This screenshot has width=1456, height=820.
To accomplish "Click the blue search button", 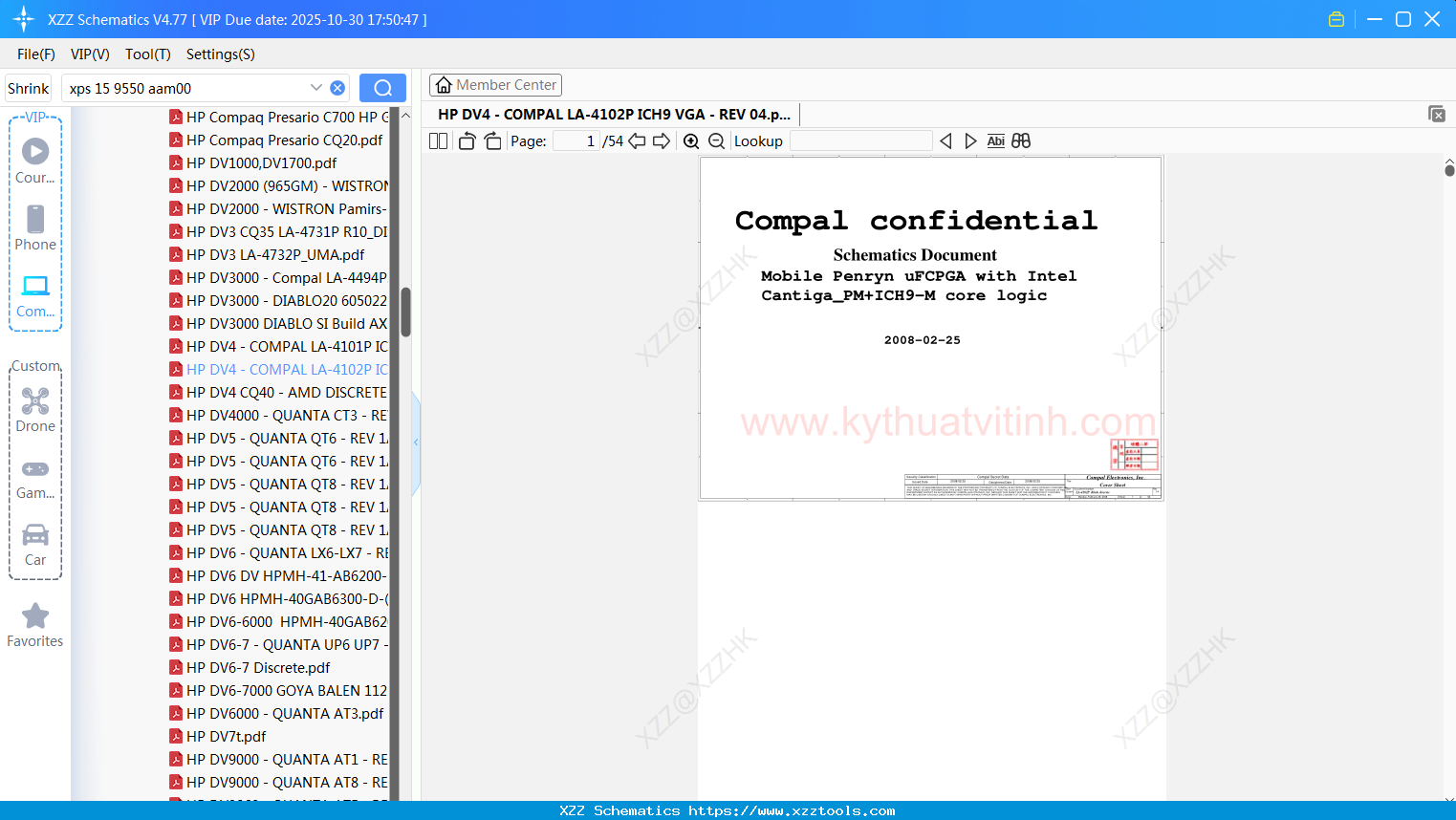I will 382,88.
